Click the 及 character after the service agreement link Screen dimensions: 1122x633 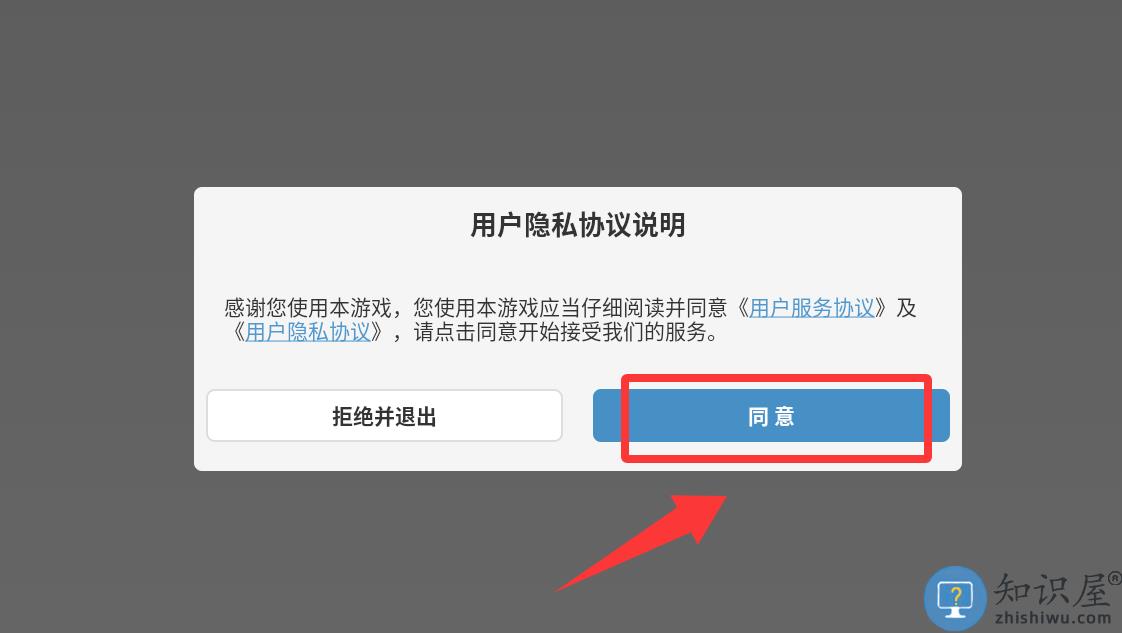906,308
